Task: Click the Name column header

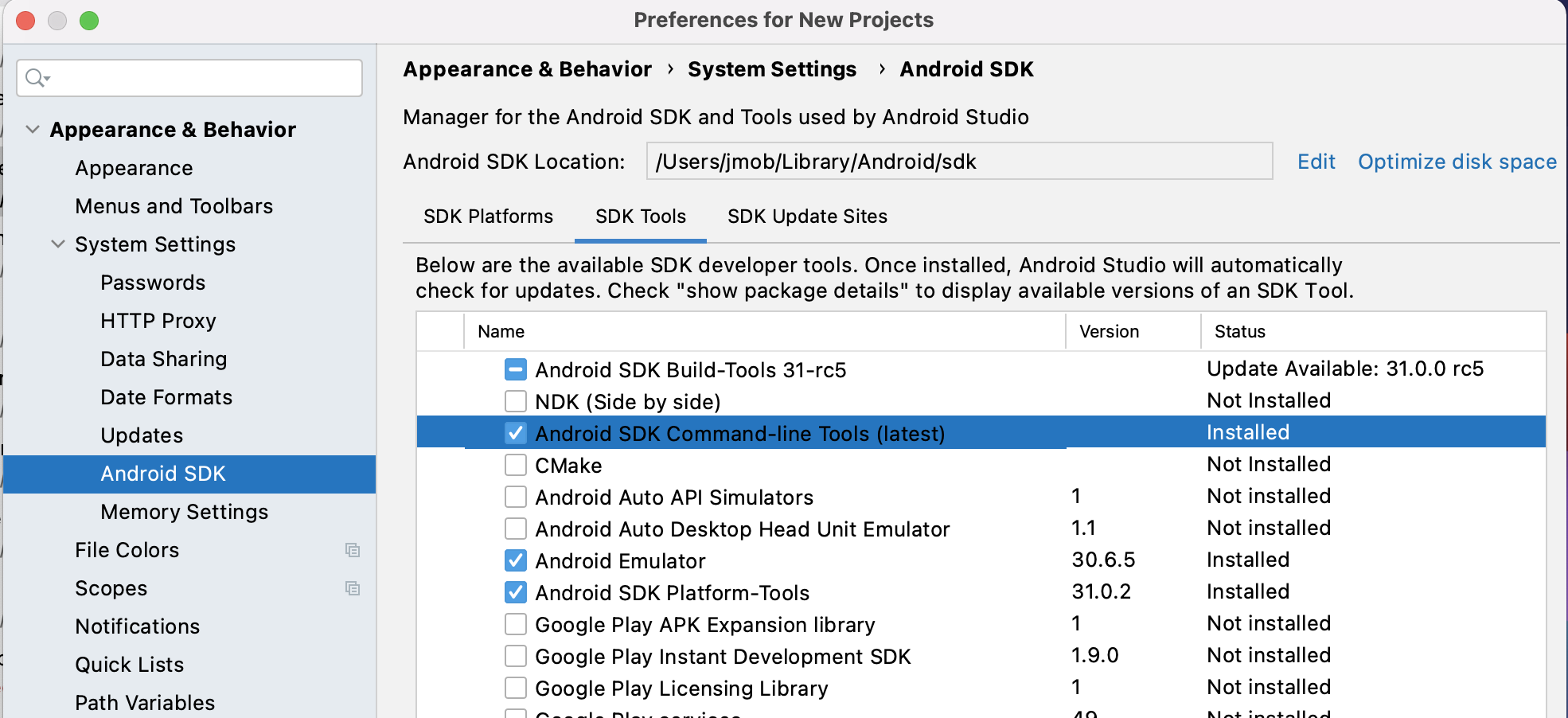Action: 764,331
